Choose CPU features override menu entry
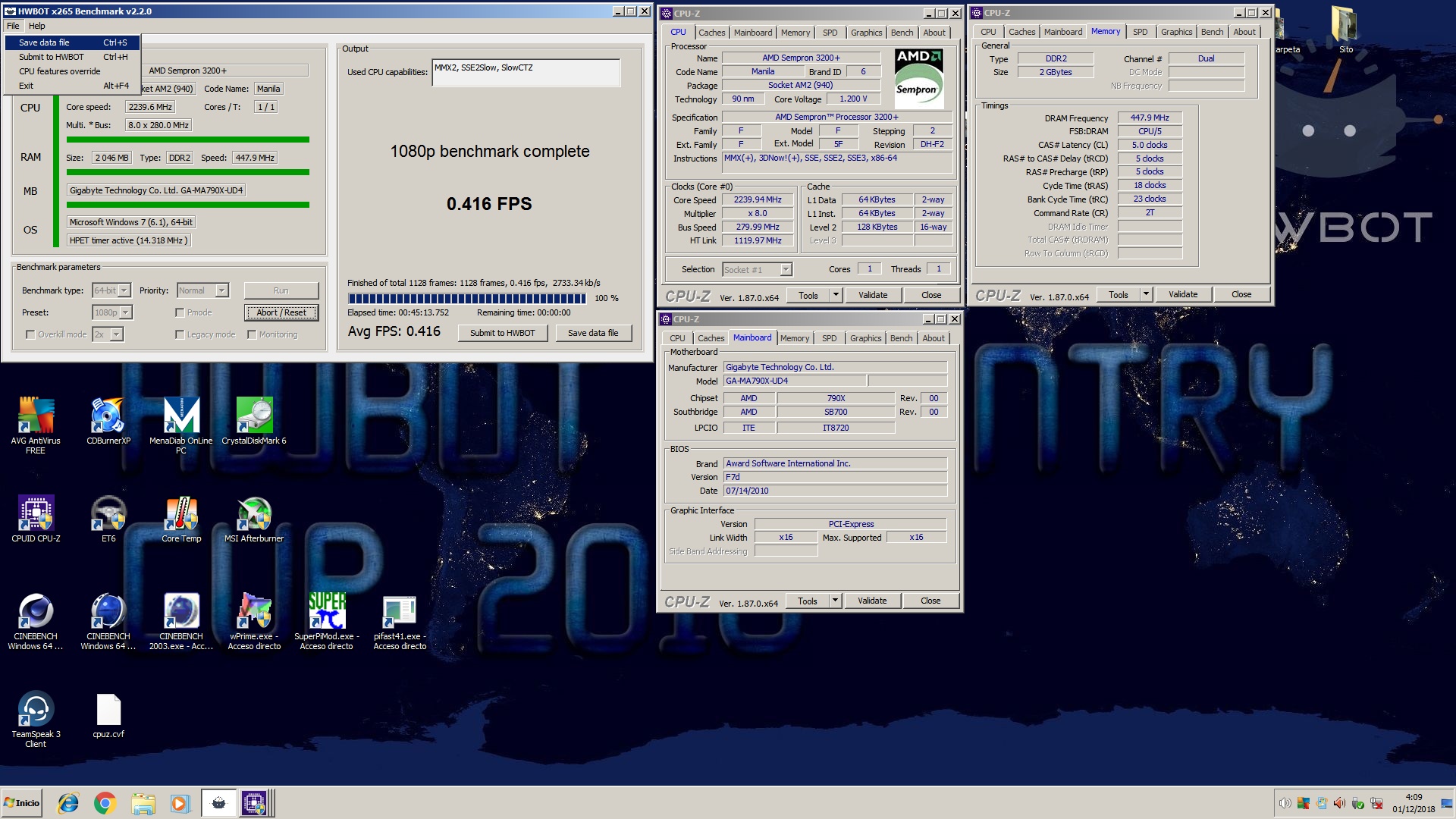The image size is (1456, 819). [x=73, y=71]
